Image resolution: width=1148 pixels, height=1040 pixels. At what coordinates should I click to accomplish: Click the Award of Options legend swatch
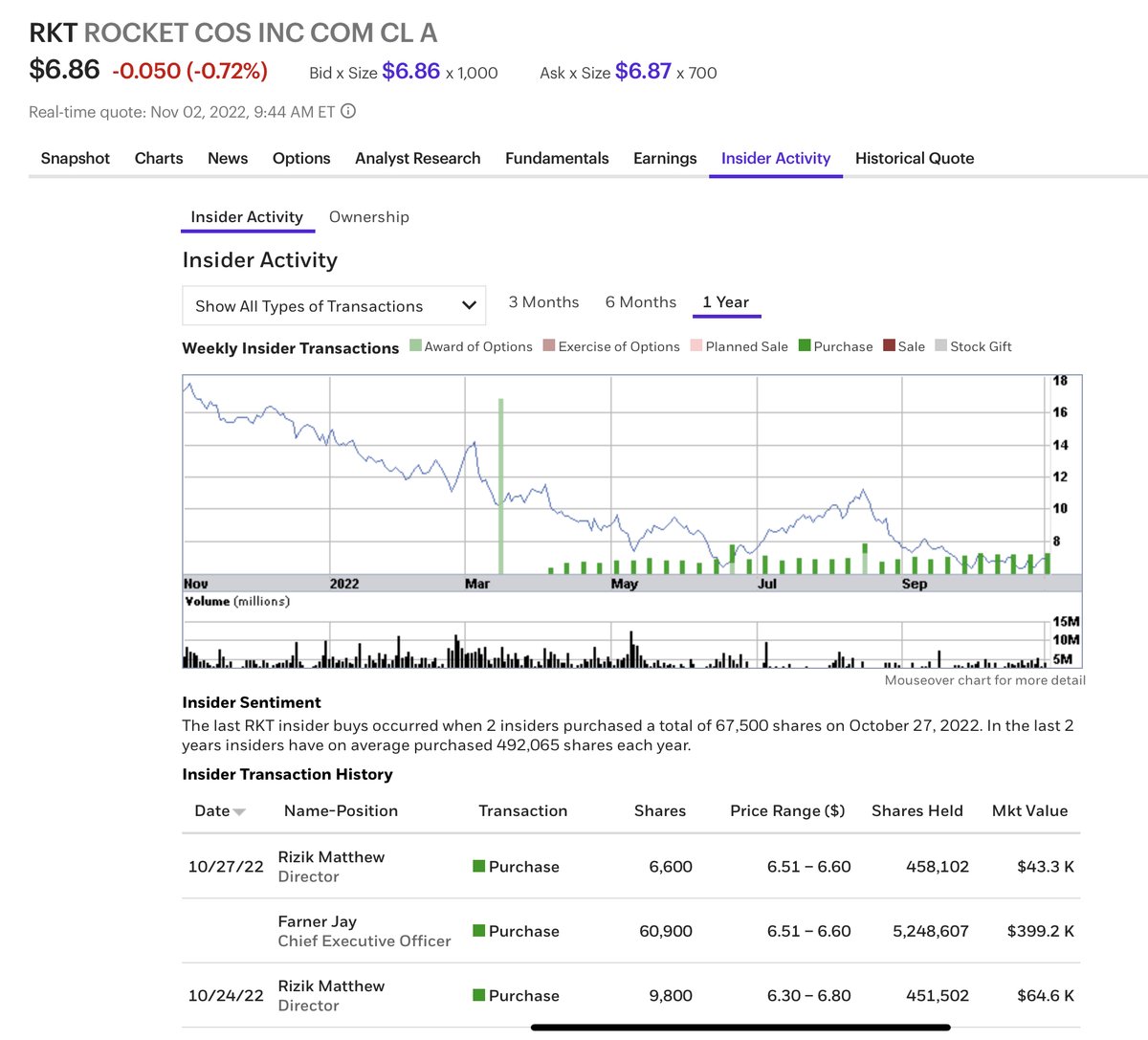[x=415, y=345]
